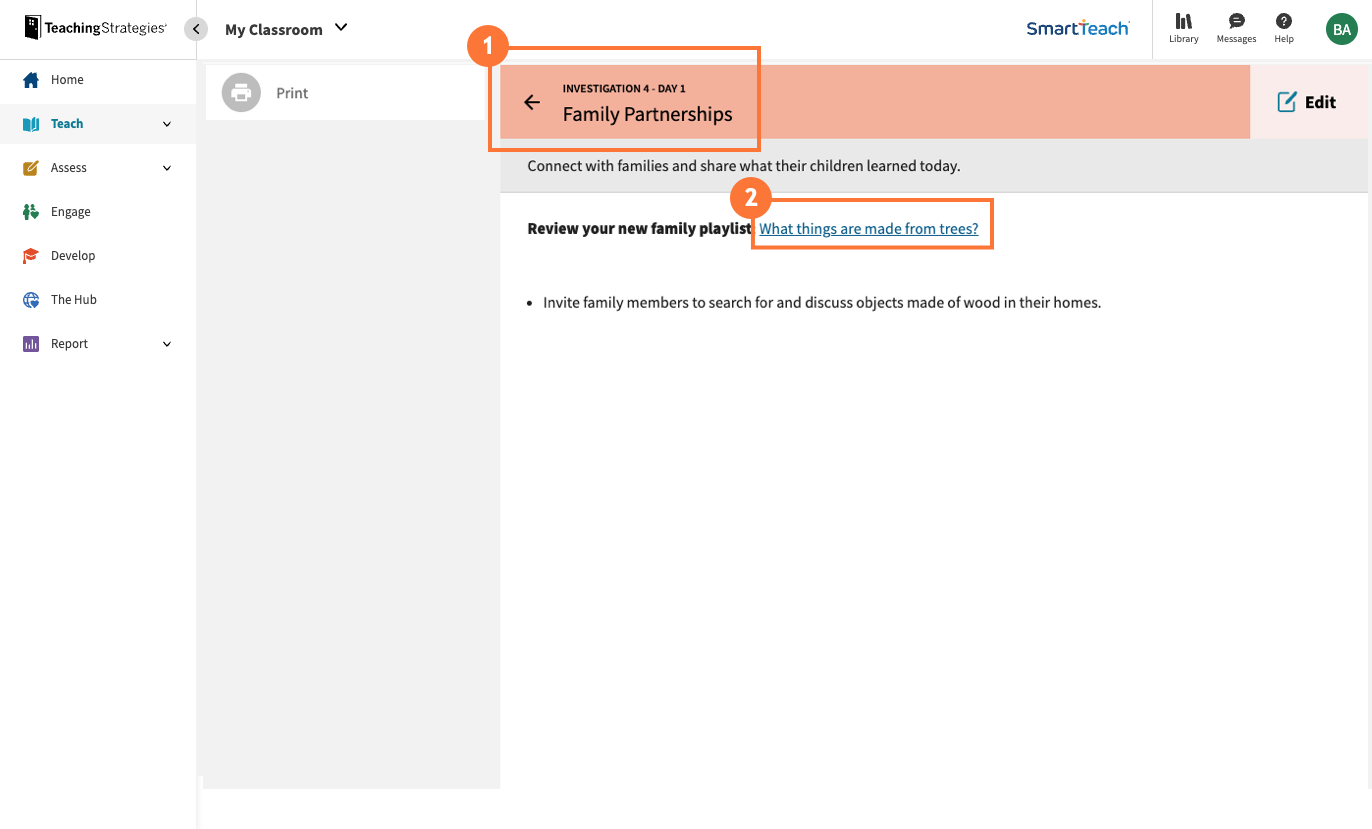Expand the Report section
This screenshot has height=829, width=1372.
(166, 343)
